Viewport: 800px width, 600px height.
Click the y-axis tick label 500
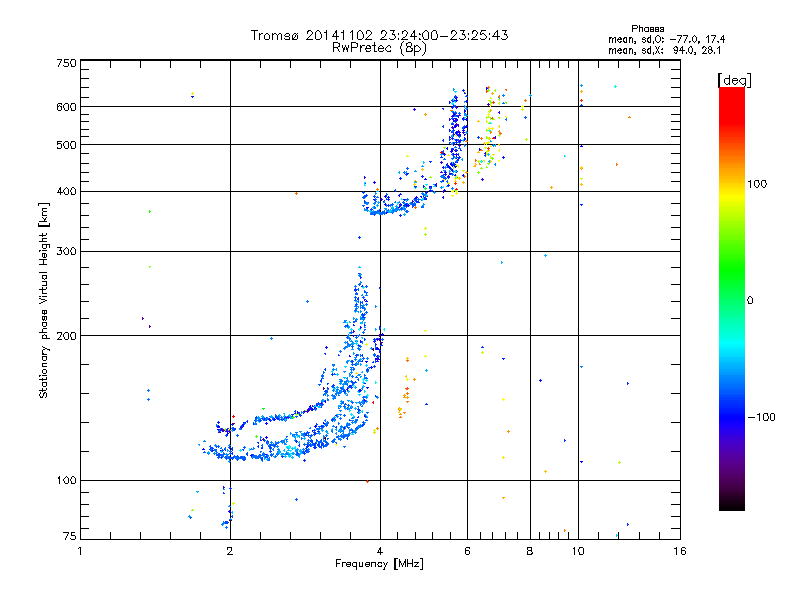[x=67, y=145]
